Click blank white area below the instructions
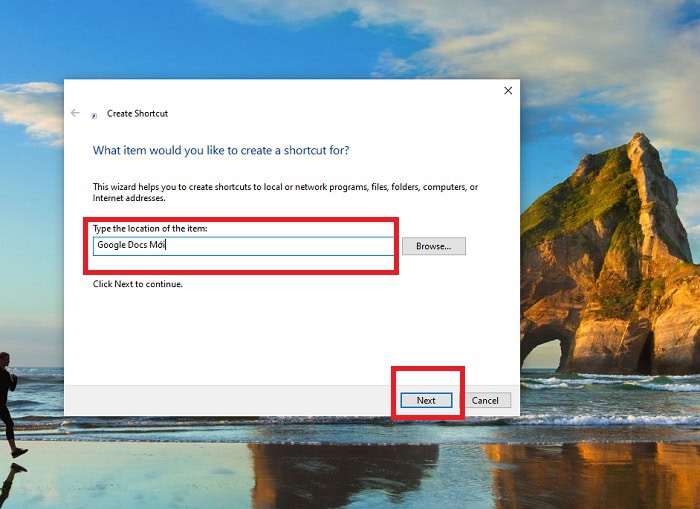Screen dimensions: 700x509 tap(290, 330)
